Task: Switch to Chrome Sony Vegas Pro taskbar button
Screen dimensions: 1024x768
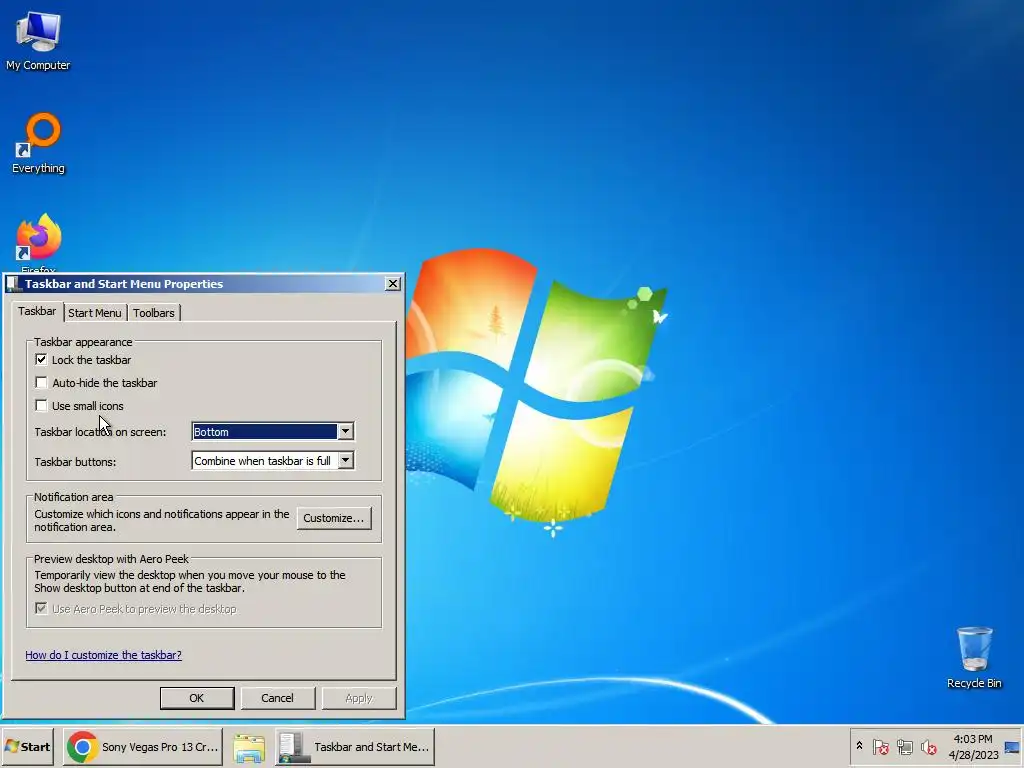Action: pyautogui.click(x=143, y=746)
